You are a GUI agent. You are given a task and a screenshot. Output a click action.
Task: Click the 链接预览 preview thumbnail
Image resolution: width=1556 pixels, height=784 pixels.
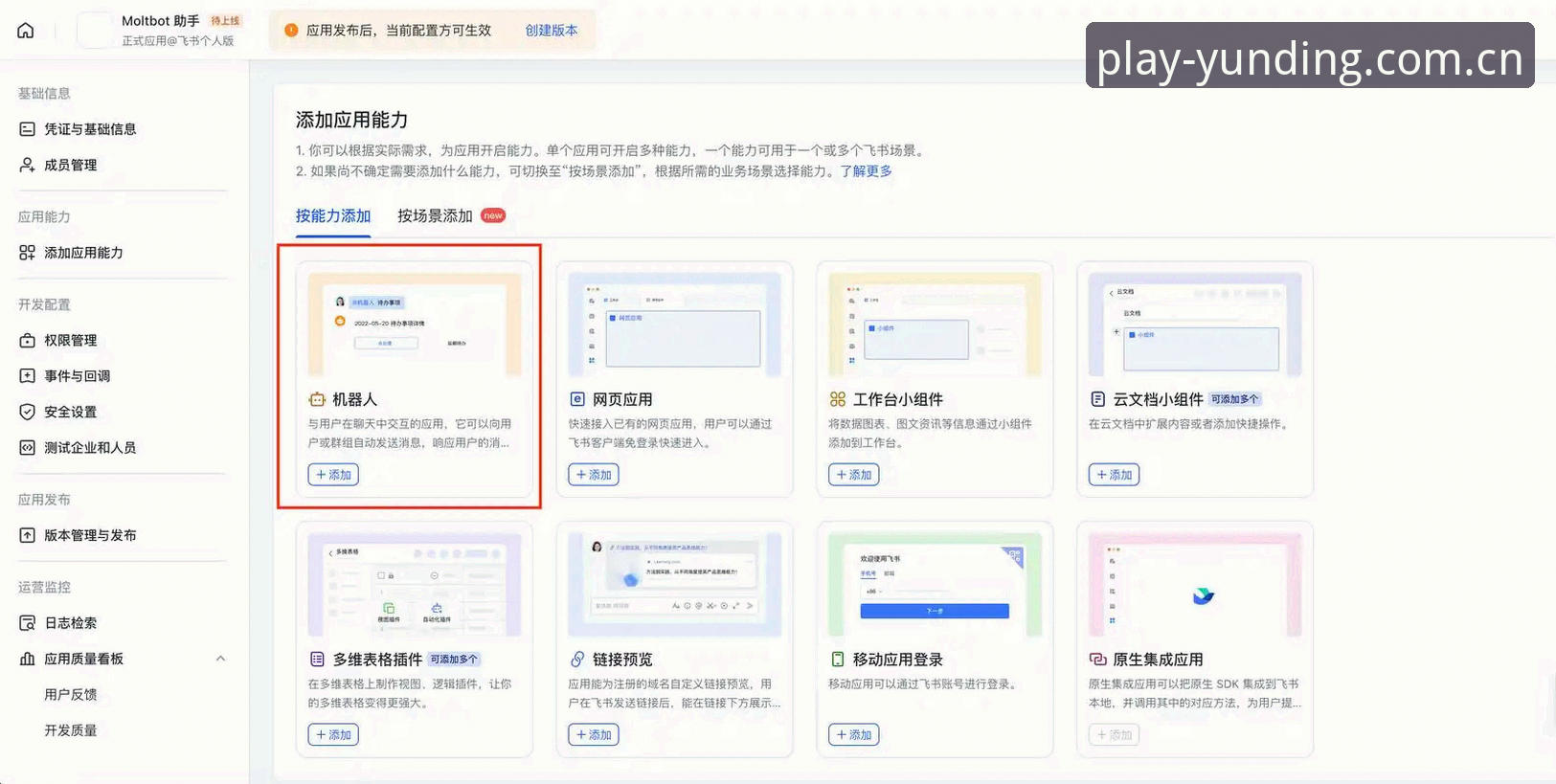tap(675, 585)
